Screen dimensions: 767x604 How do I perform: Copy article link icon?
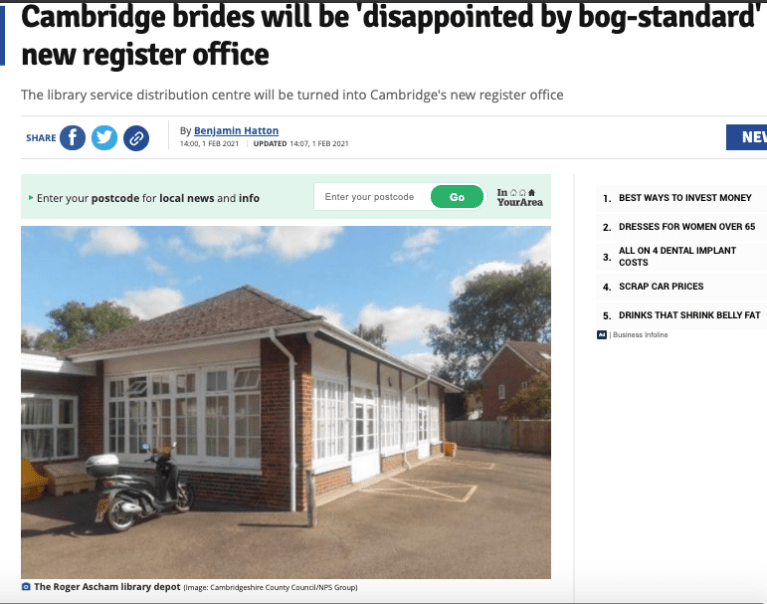point(136,138)
